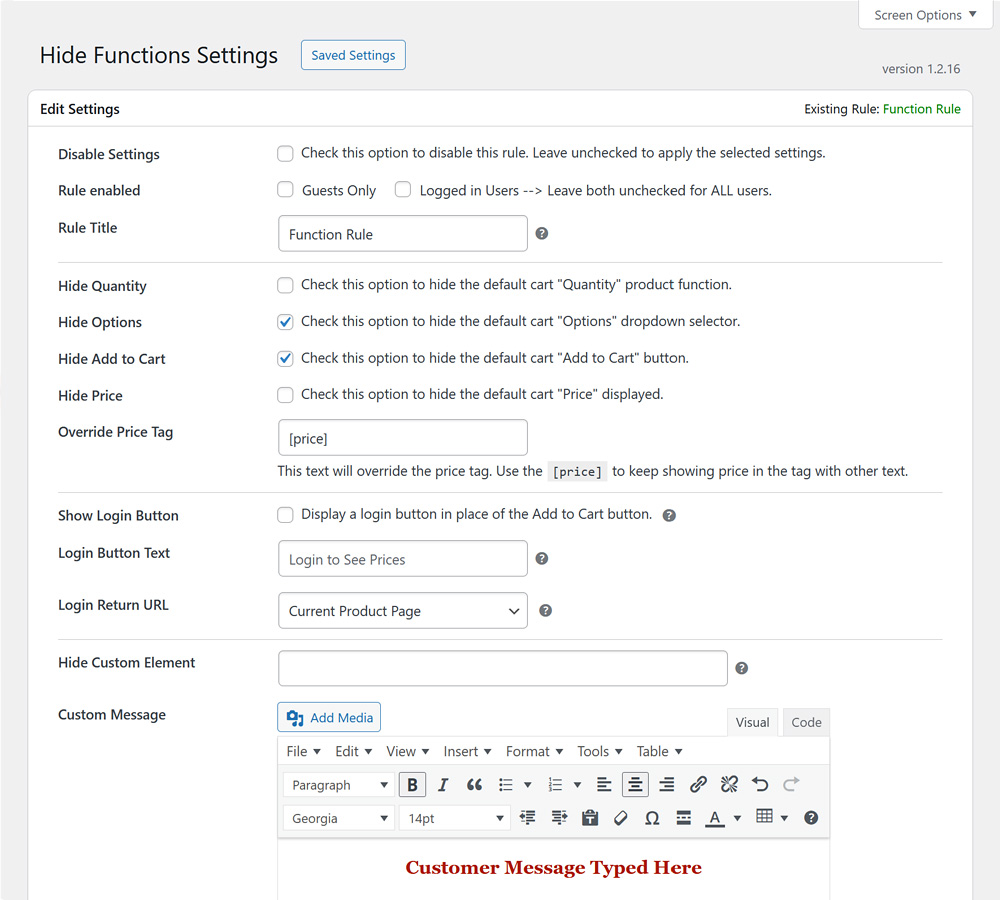Viewport: 1000px width, 900px height.
Task: Click the Saved Settings button
Action: (352, 55)
